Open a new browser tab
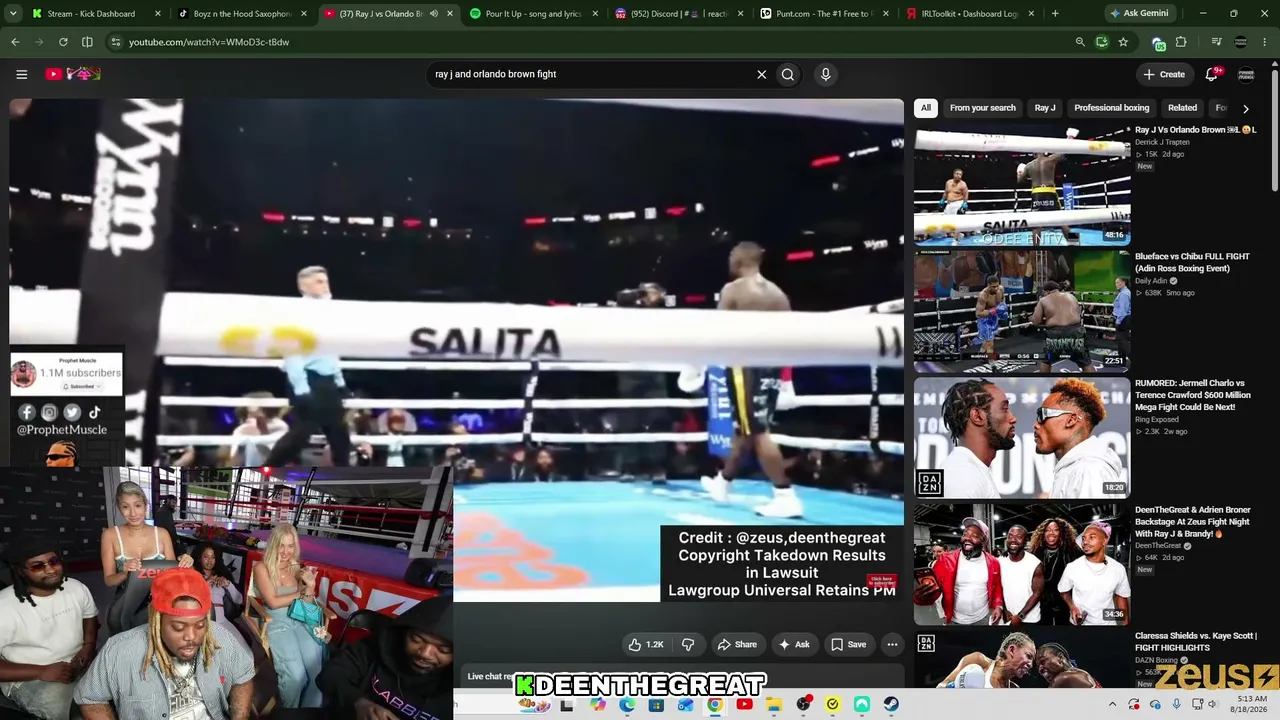1280x720 pixels. click(x=1055, y=14)
